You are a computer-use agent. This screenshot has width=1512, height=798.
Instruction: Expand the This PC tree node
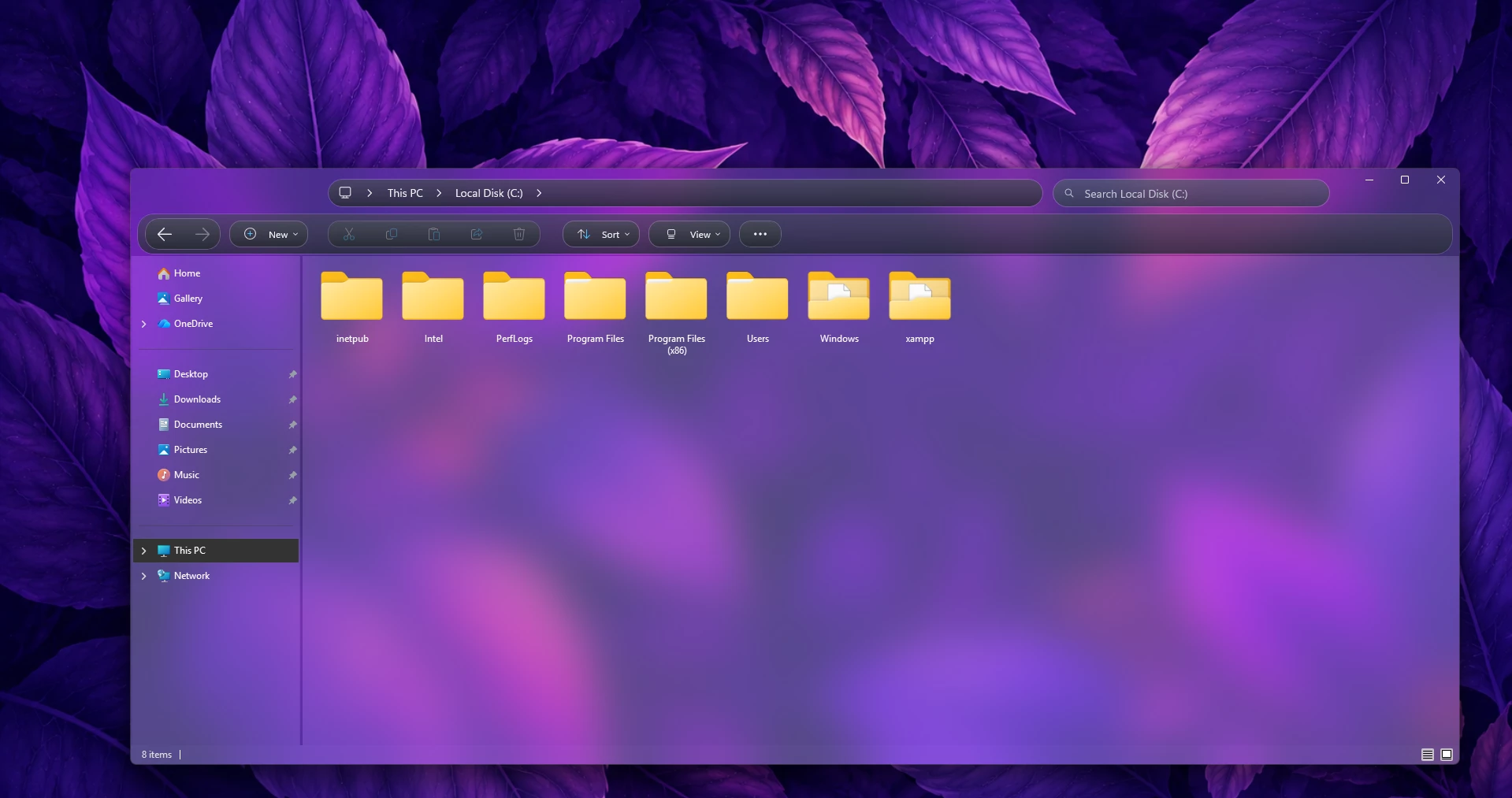pyautogui.click(x=143, y=551)
